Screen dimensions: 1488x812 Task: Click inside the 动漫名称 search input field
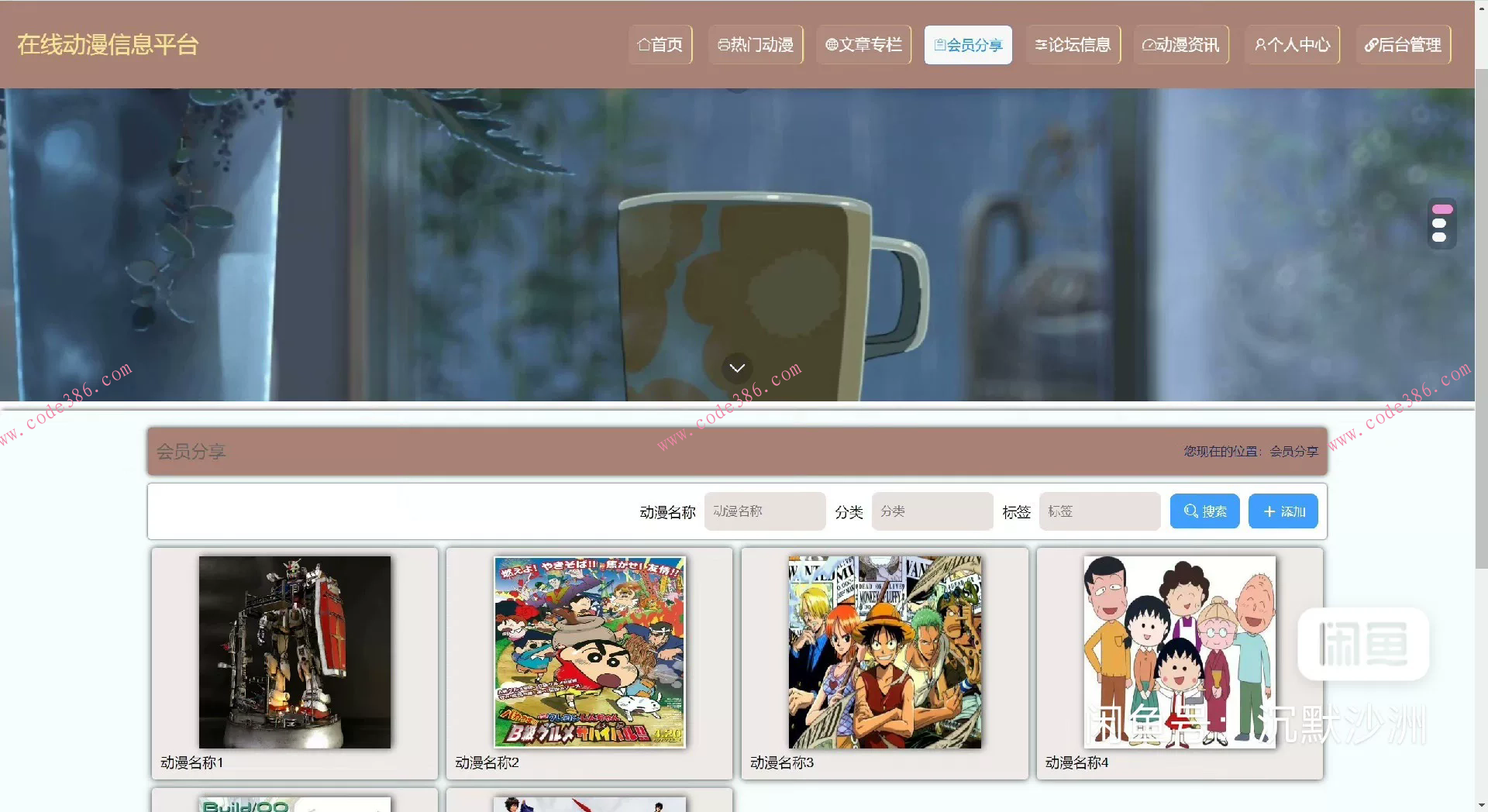[764, 511]
